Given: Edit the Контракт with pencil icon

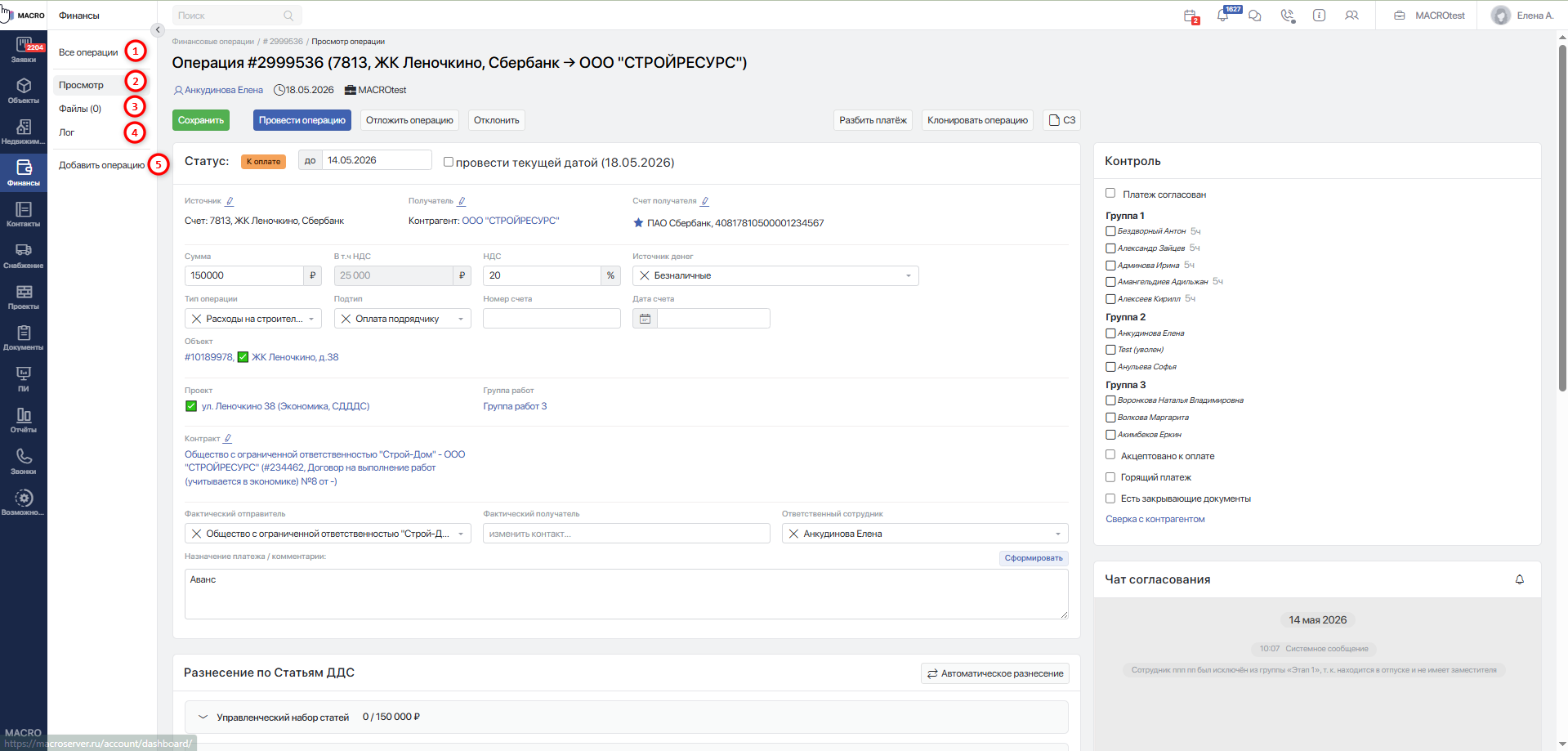Looking at the screenshot, I should [228, 439].
